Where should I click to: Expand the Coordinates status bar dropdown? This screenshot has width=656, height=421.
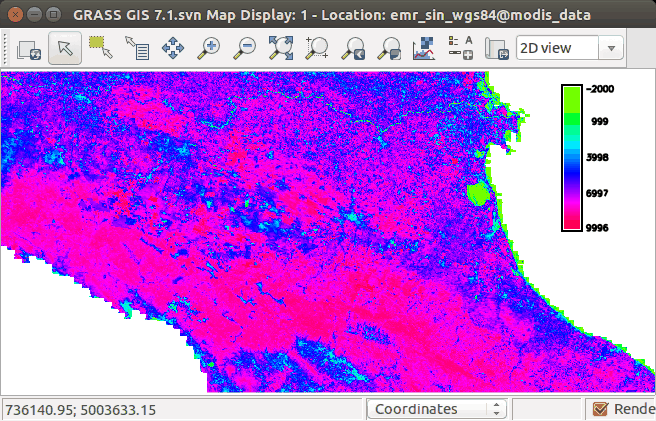pyautogui.click(x=437, y=409)
